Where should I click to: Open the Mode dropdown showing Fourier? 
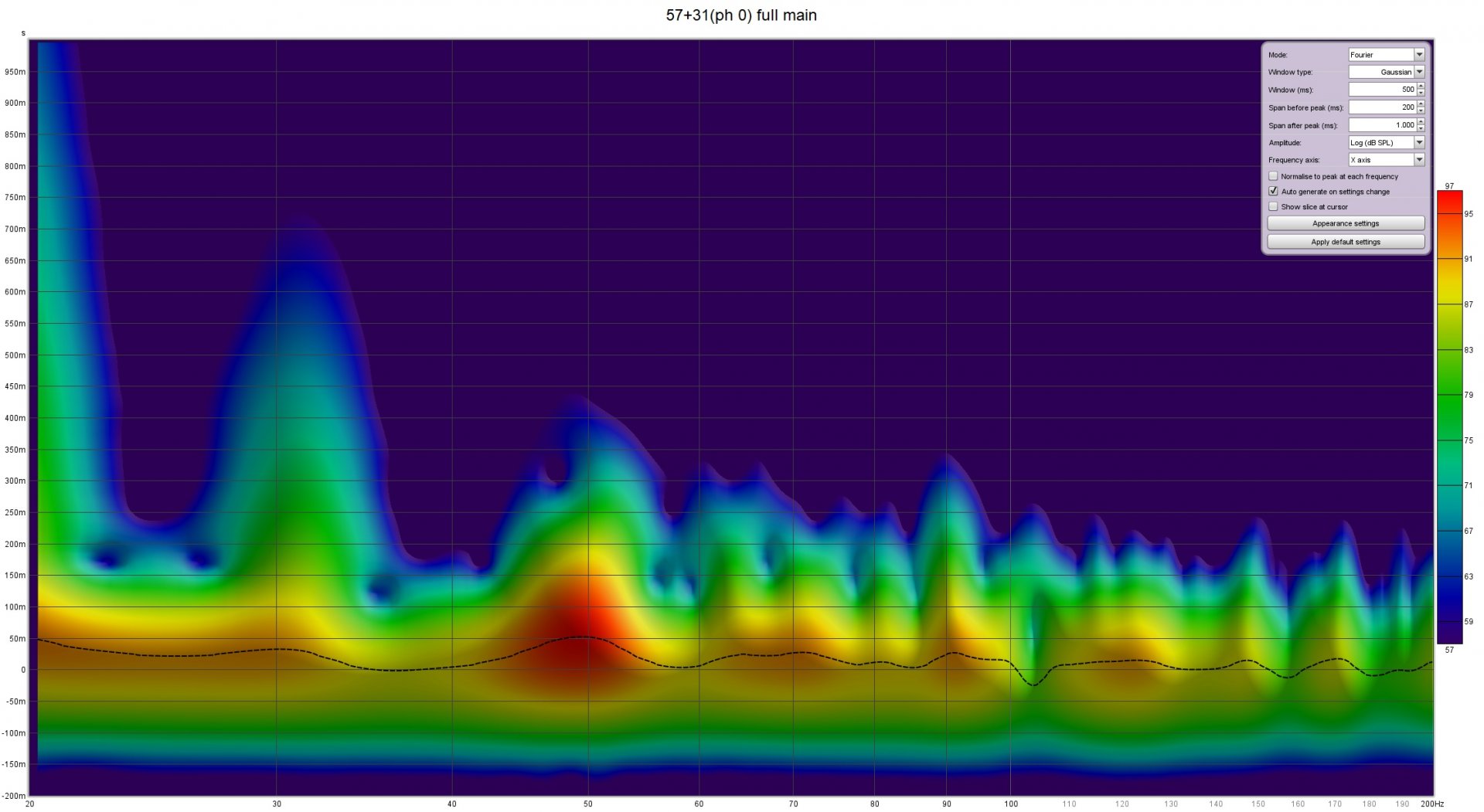click(x=1386, y=55)
